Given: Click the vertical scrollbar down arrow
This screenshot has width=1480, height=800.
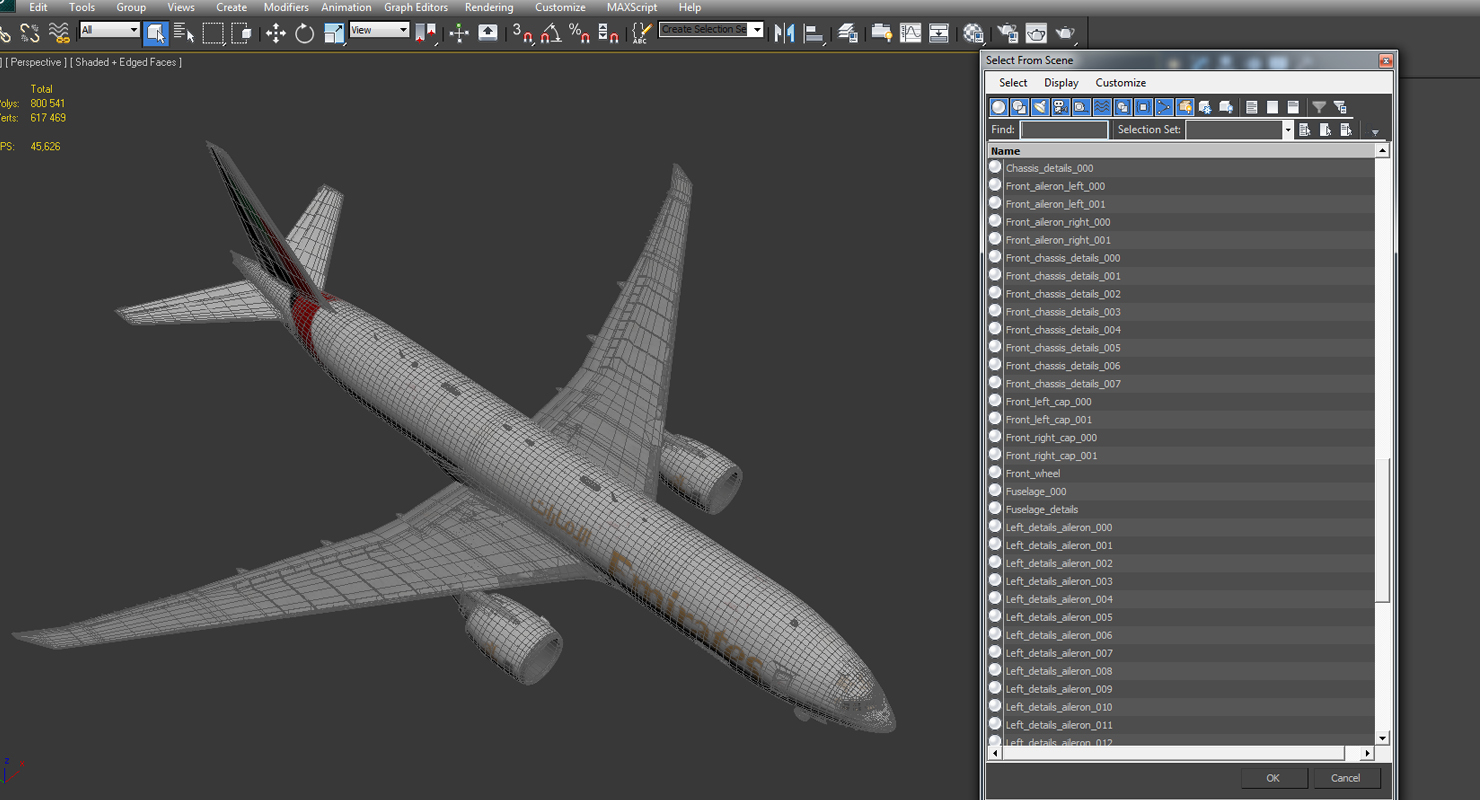Looking at the screenshot, I should (x=1383, y=739).
